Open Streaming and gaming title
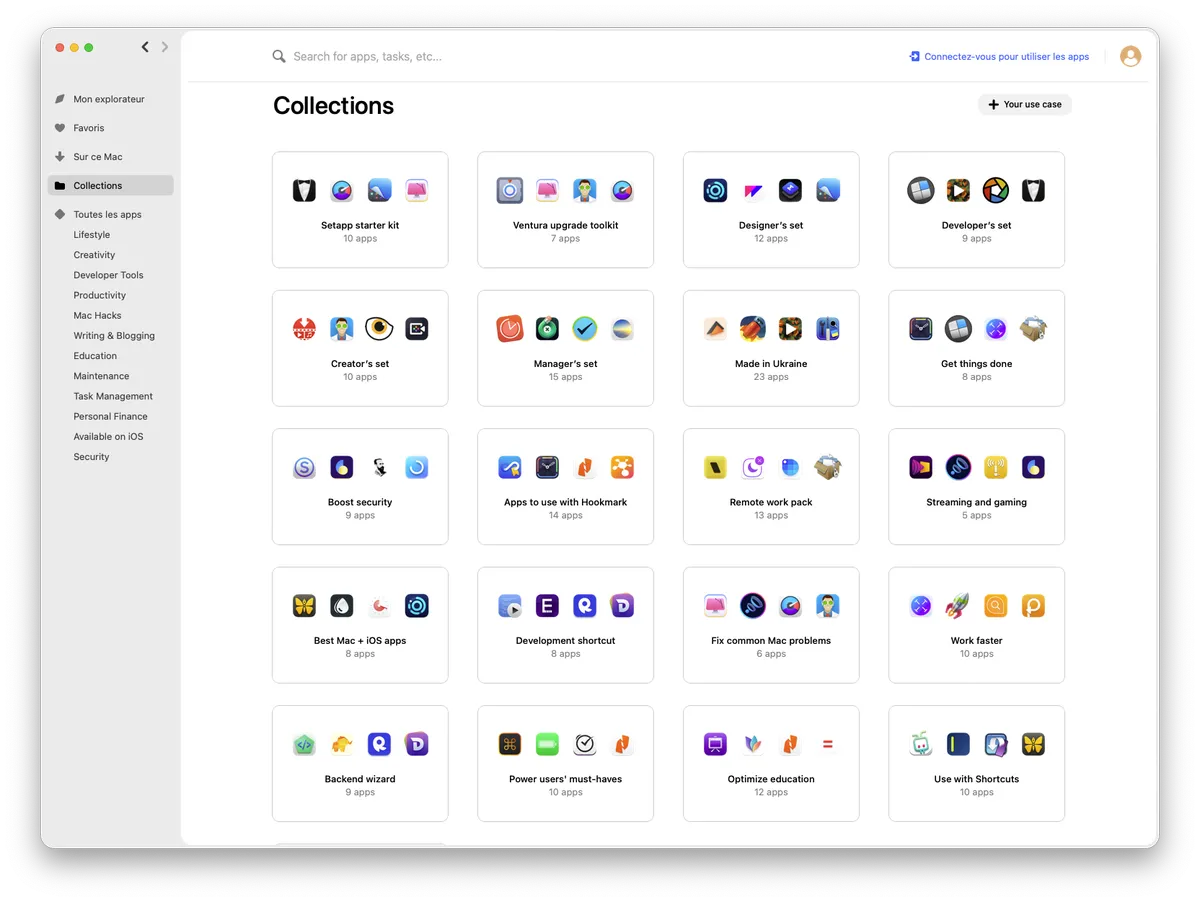This screenshot has width=1200, height=902. pyautogui.click(x=977, y=502)
